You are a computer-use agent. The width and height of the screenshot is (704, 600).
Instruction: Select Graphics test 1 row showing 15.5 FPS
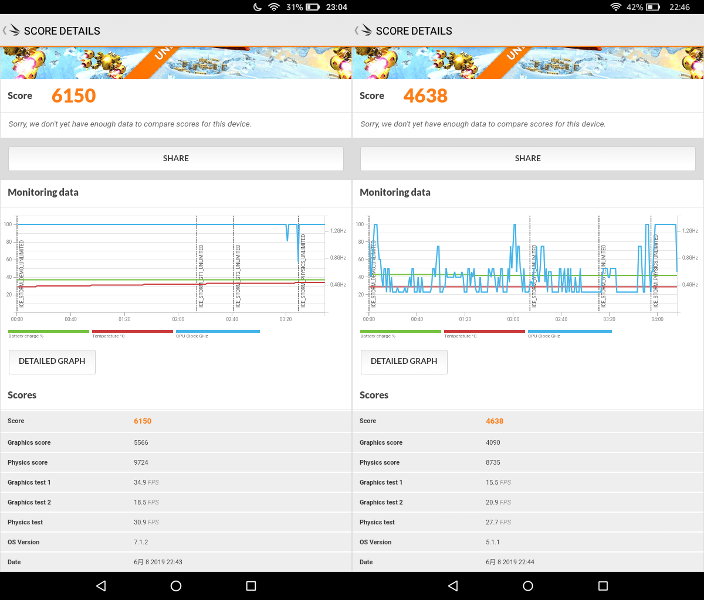pyautogui.click(x=528, y=482)
